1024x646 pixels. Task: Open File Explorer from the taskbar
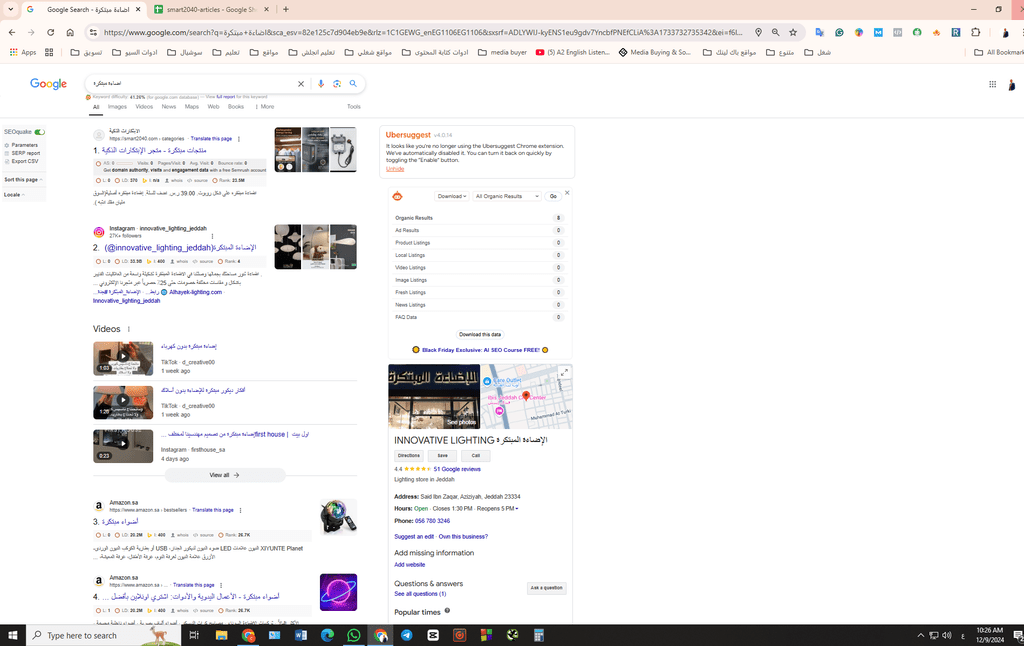click(x=221, y=635)
